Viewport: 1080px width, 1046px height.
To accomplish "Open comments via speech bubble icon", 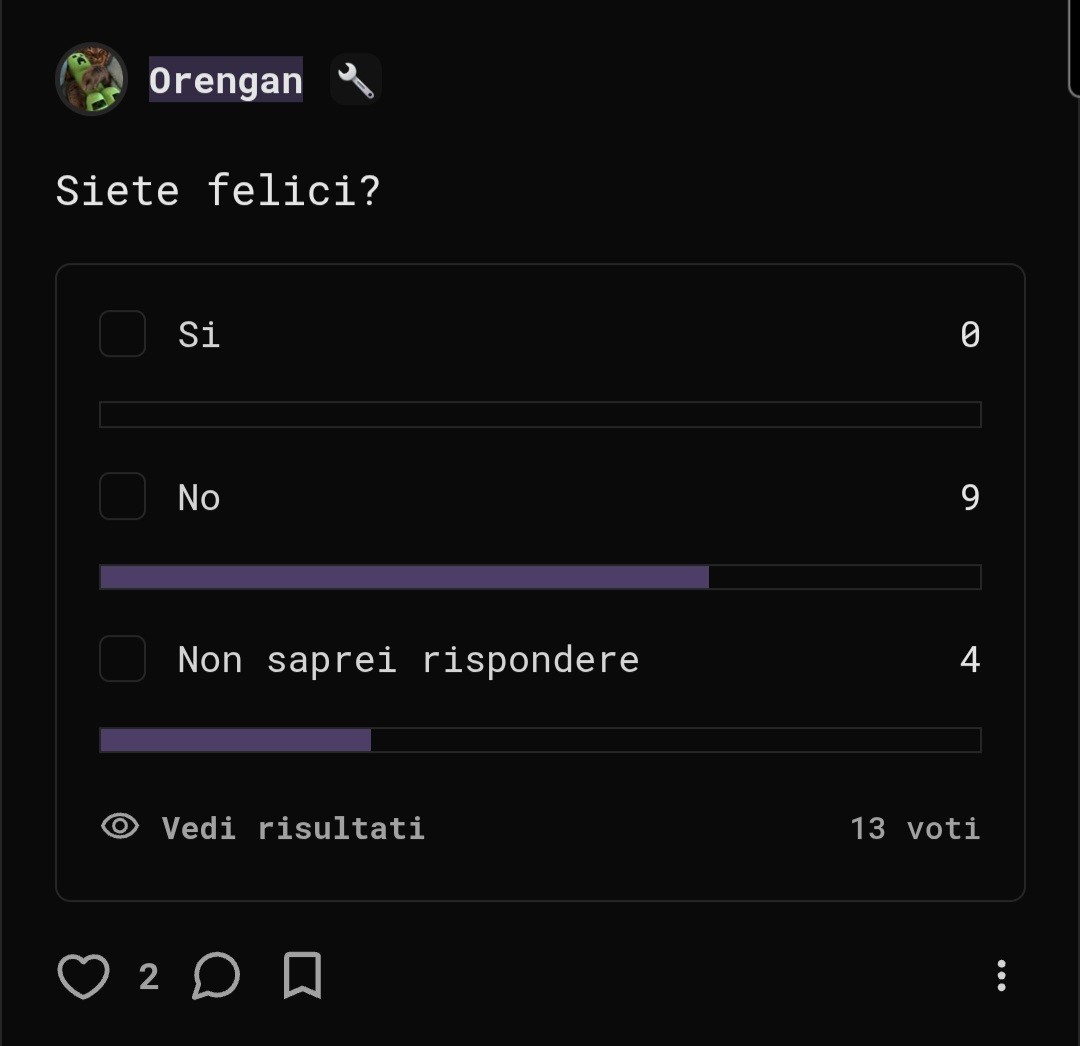I will click(x=216, y=976).
